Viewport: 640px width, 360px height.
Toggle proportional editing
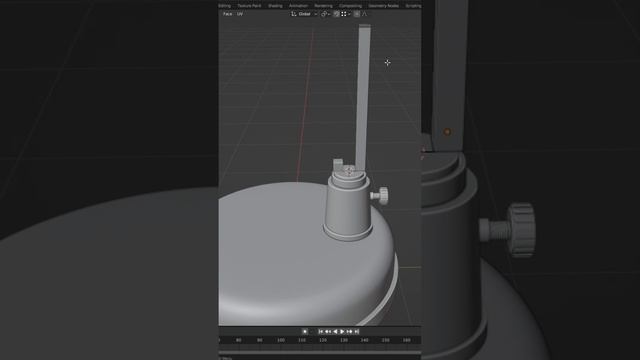[357, 14]
